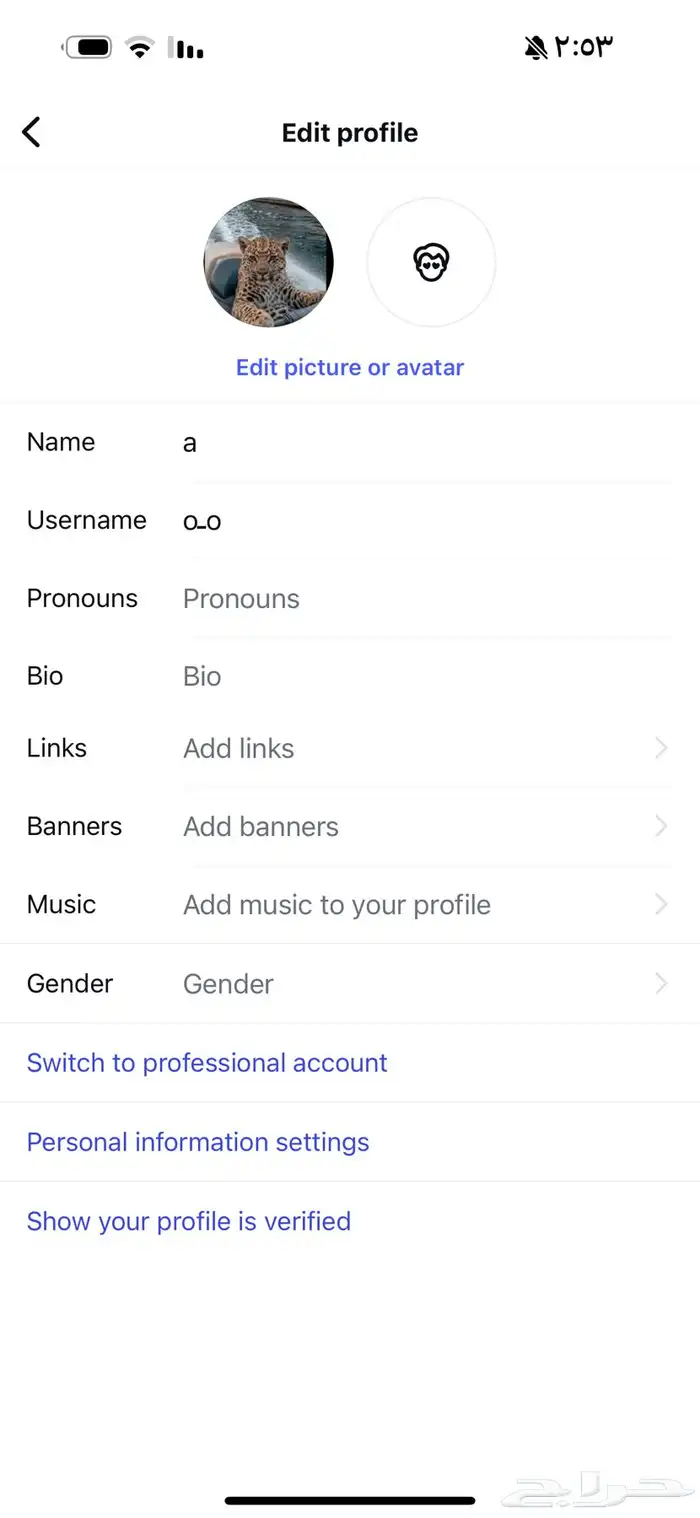Tap Show your profile is verified
Viewport: 700px width, 1518px height.
pos(189,1221)
